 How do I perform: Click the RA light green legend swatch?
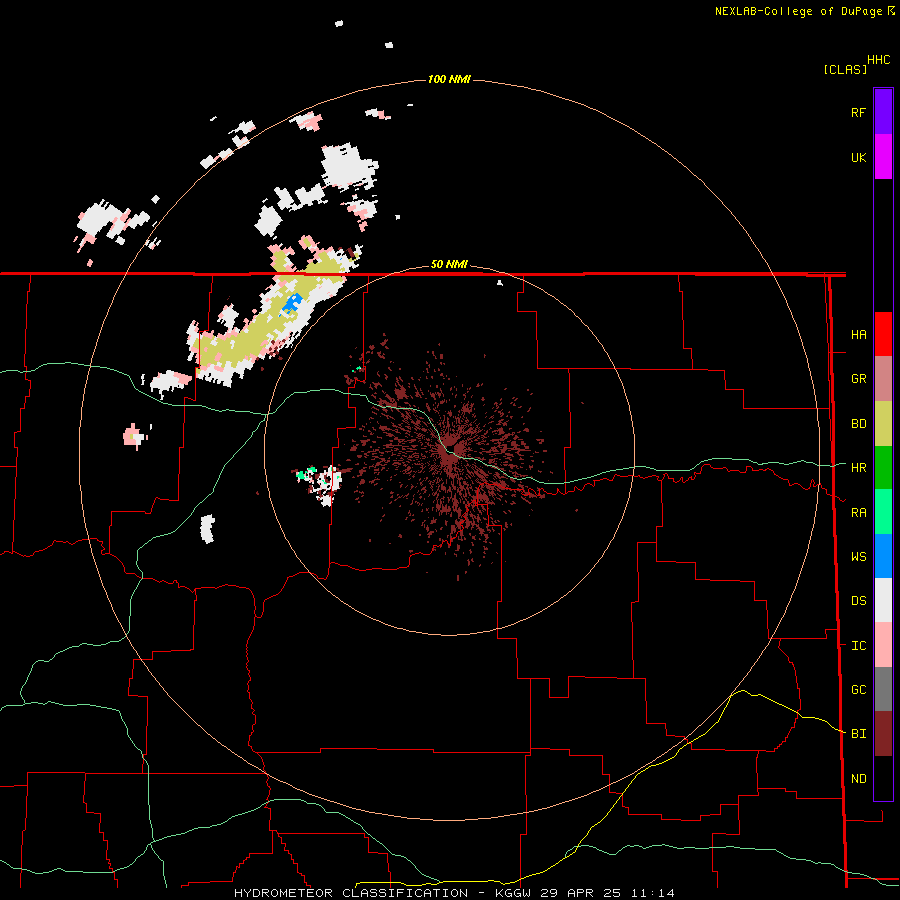tap(883, 512)
